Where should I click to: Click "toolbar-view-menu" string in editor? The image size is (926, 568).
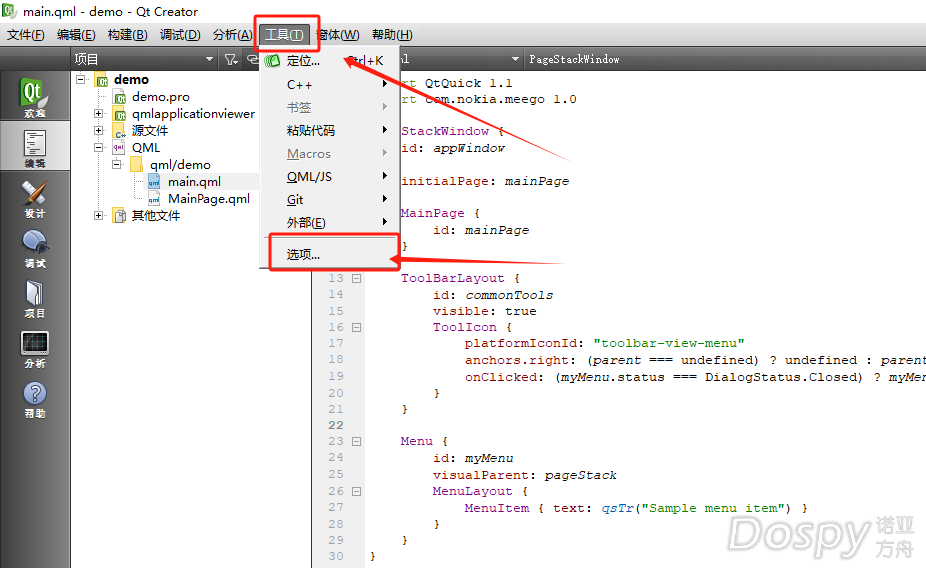click(x=669, y=343)
